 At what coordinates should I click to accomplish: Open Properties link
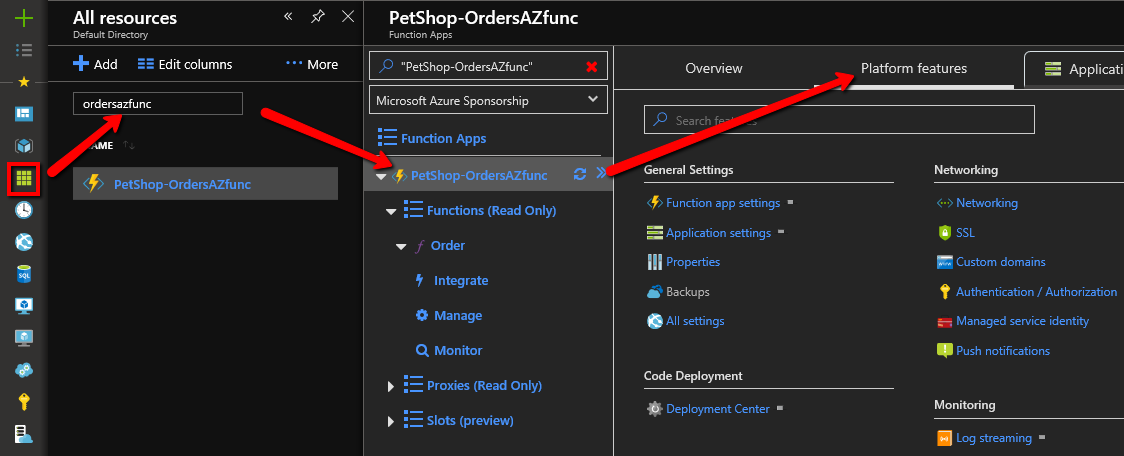click(693, 262)
